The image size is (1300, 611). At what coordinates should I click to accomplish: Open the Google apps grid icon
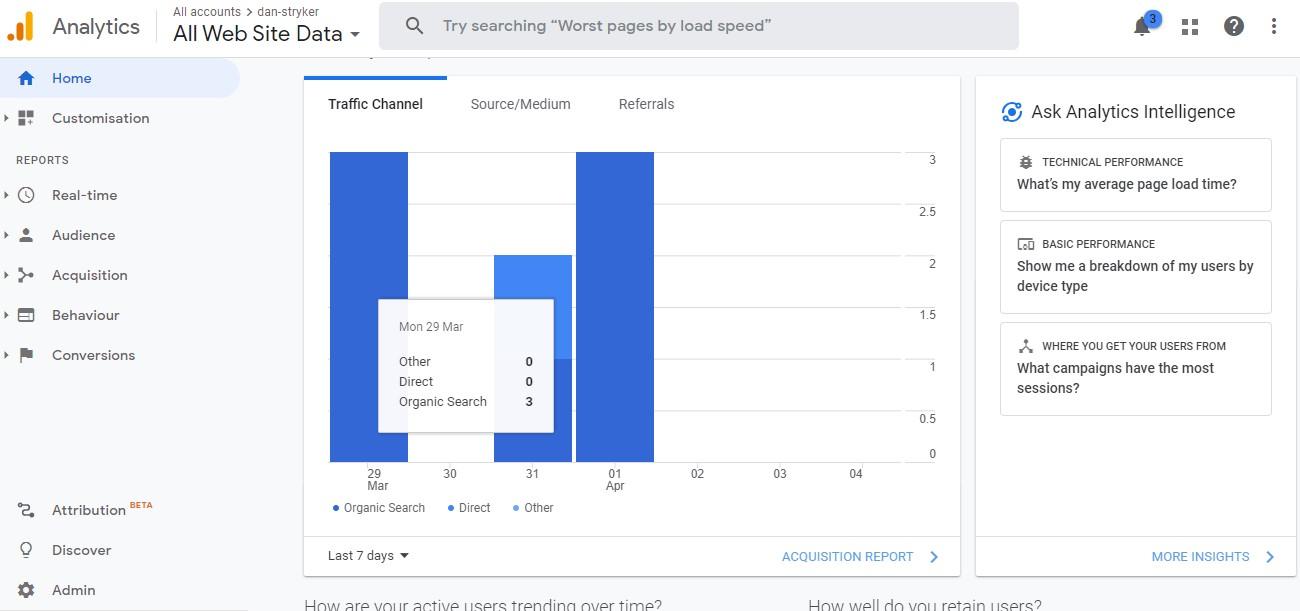[1190, 27]
